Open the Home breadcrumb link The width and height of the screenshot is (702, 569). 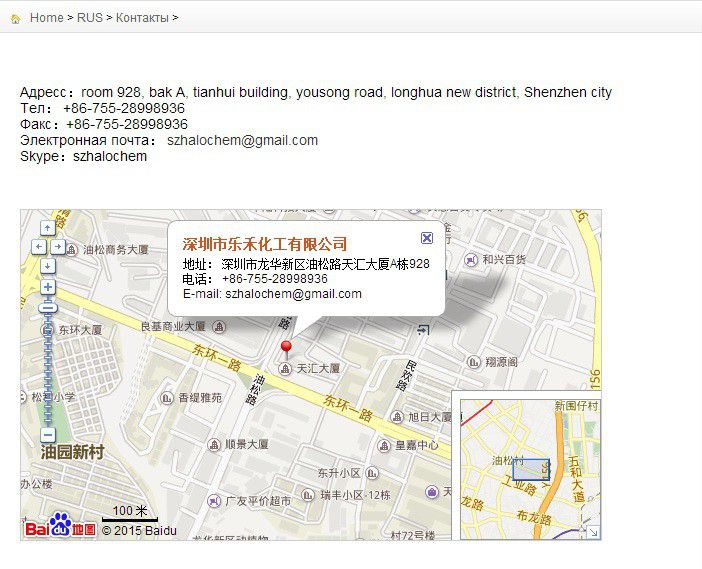pos(47,17)
